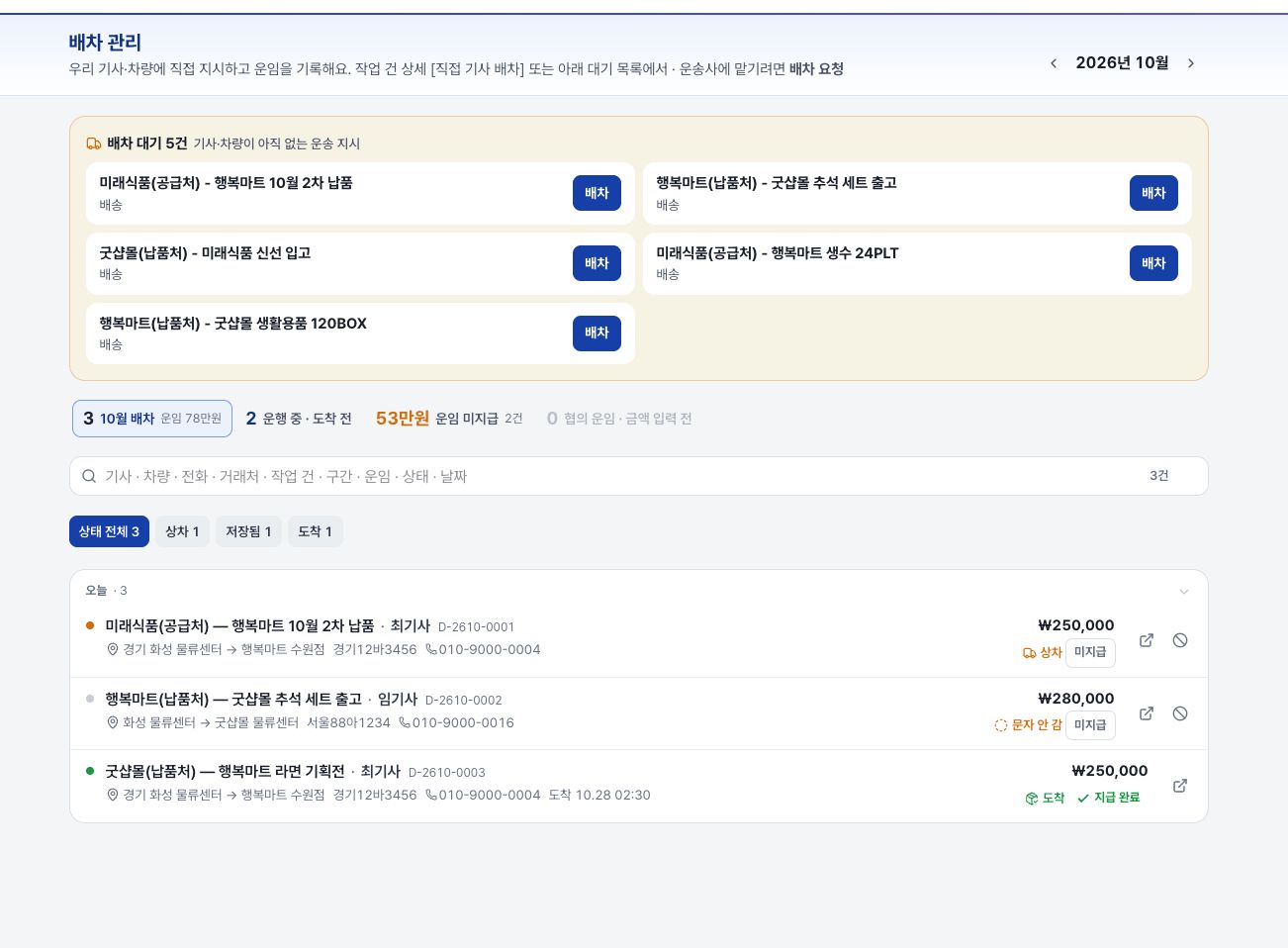Click dispatch ID D-2610-0003
The width and height of the screenshot is (1288, 948).
pos(446,773)
